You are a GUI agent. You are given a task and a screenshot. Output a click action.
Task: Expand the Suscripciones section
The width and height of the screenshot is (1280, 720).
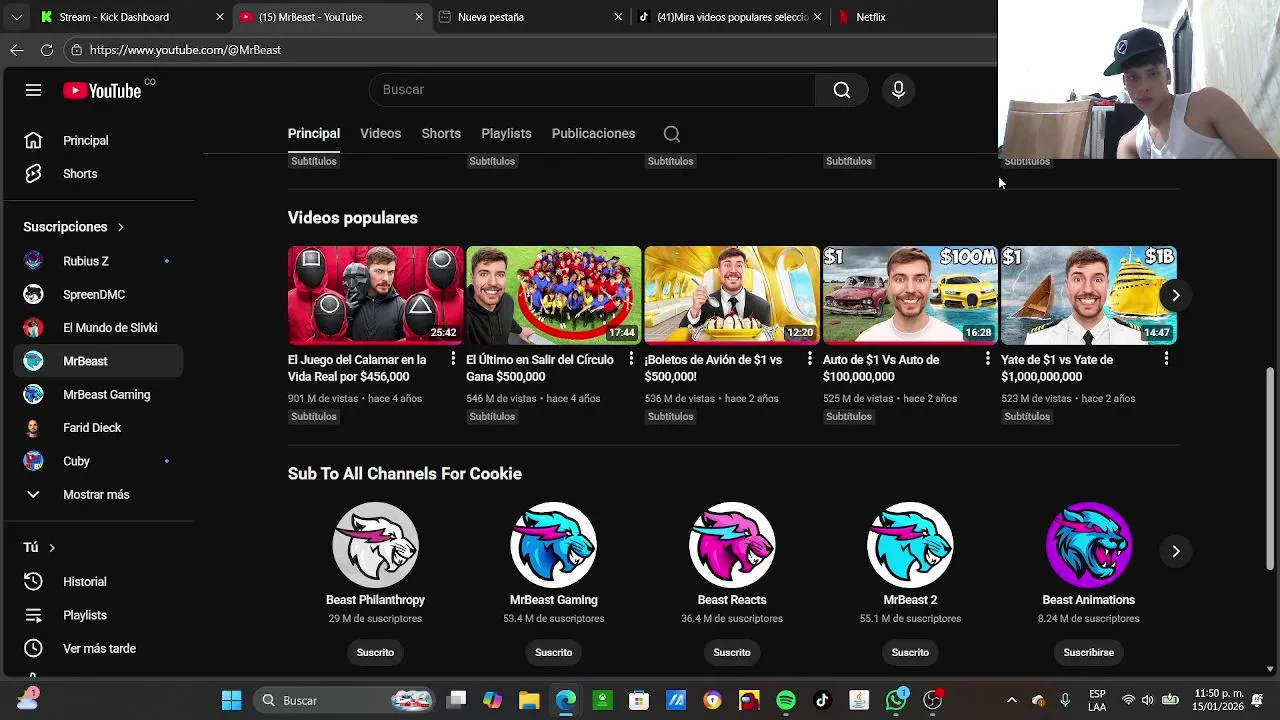(x=73, y=227)
